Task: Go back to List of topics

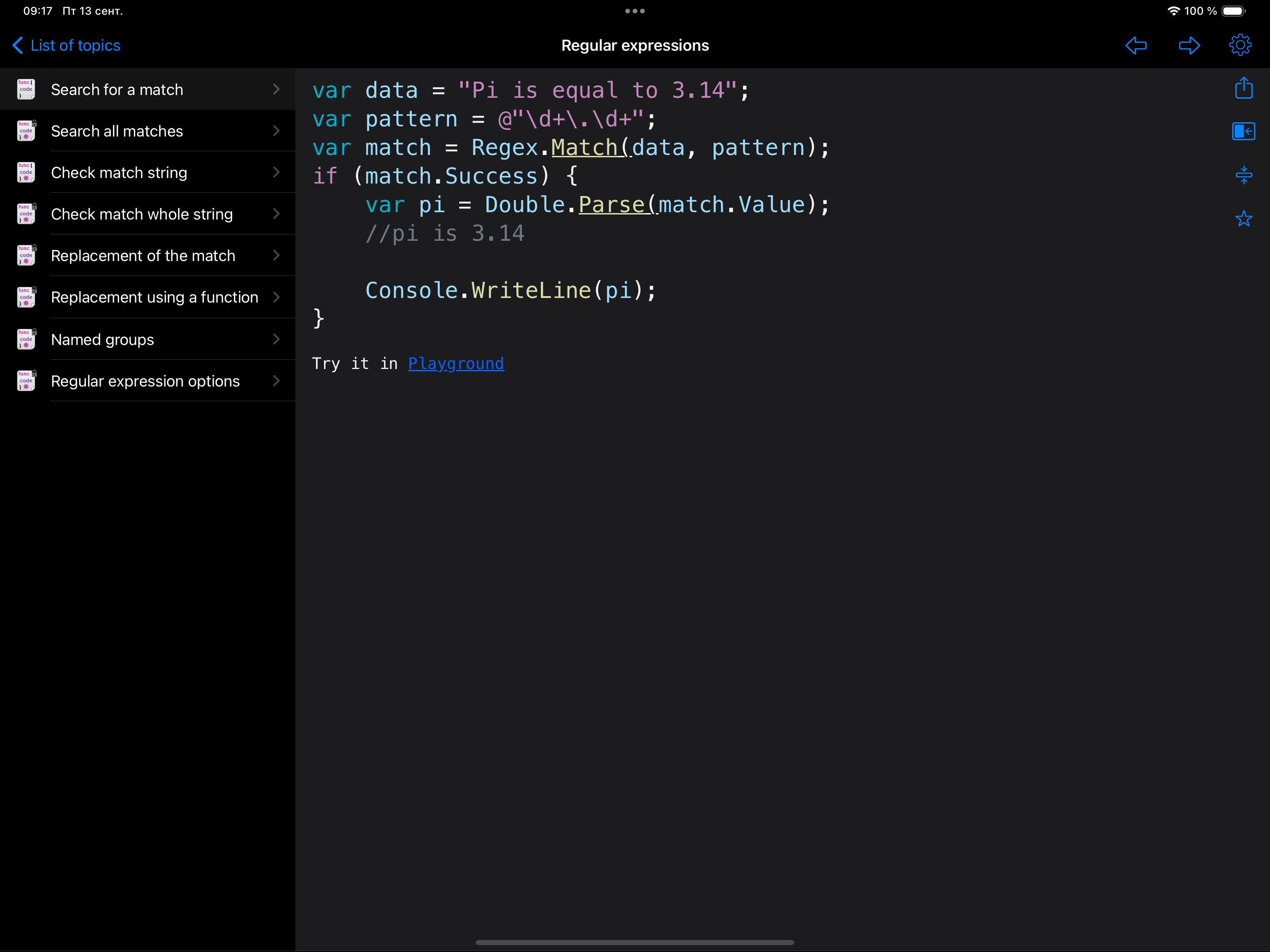Action: point(66,45)
